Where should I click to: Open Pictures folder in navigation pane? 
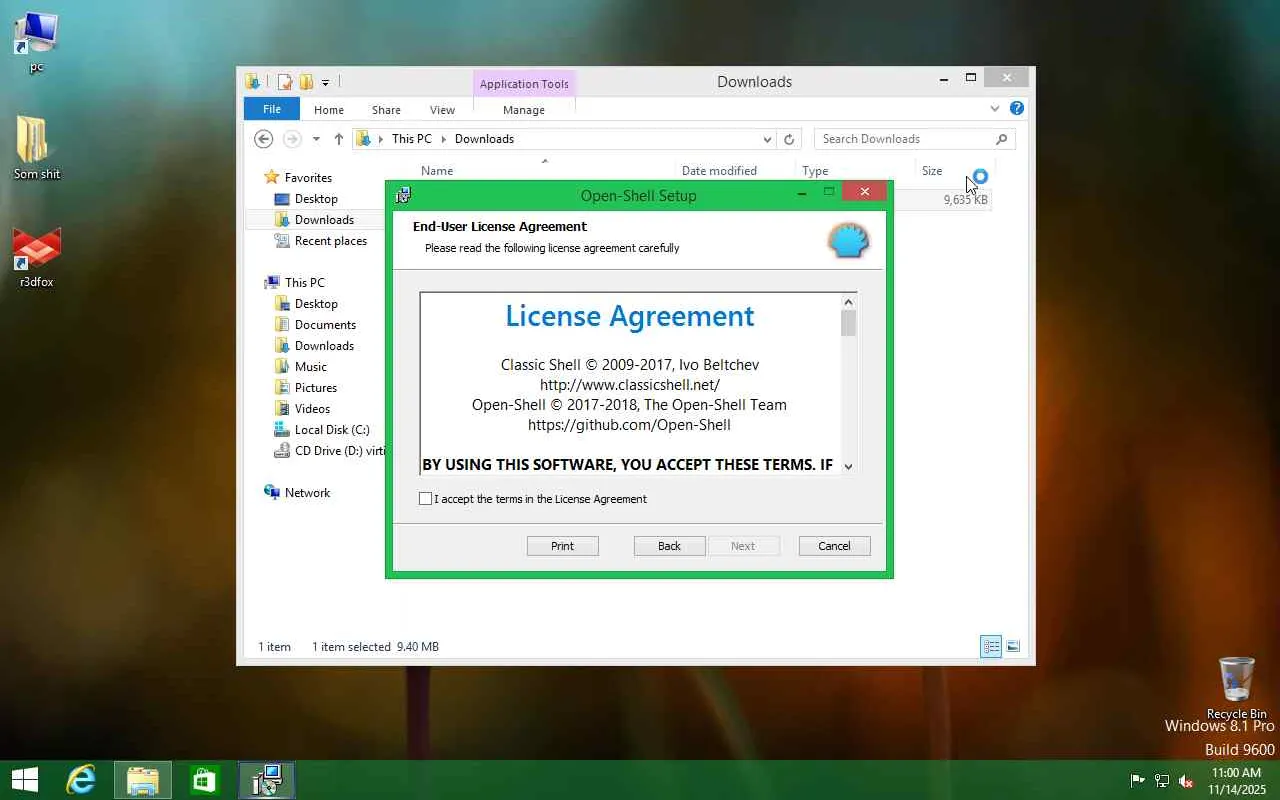[316, 388]
